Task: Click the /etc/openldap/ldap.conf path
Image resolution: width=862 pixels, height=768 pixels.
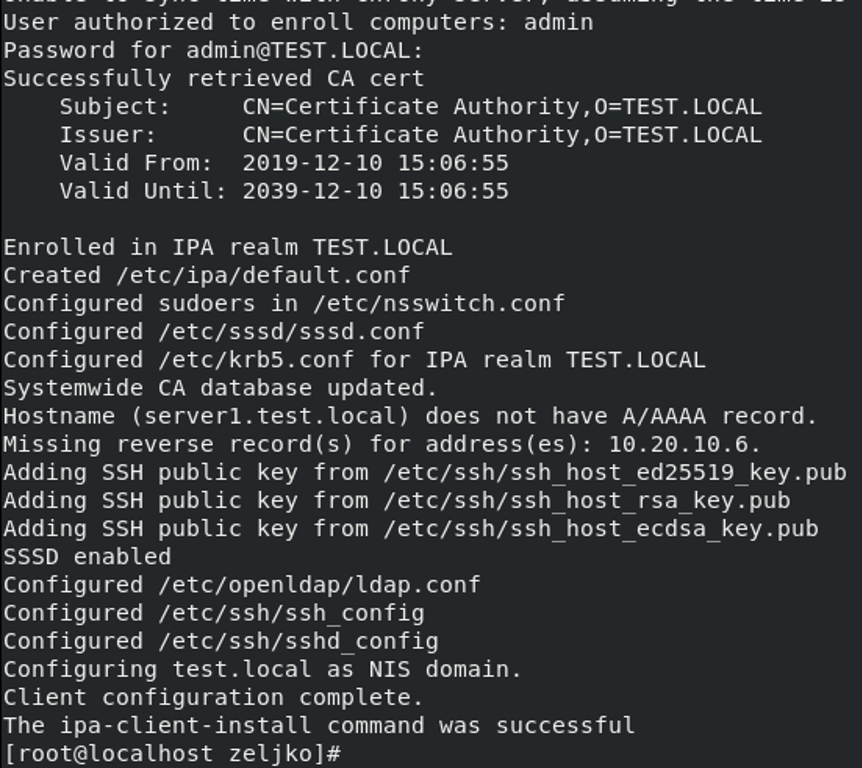Action: coord(319,585)
